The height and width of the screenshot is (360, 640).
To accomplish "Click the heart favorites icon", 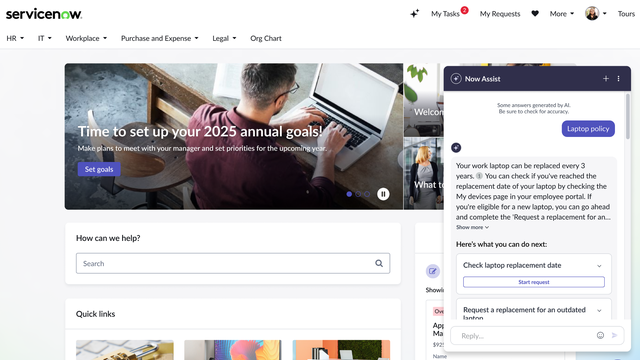I will [535, 13].
